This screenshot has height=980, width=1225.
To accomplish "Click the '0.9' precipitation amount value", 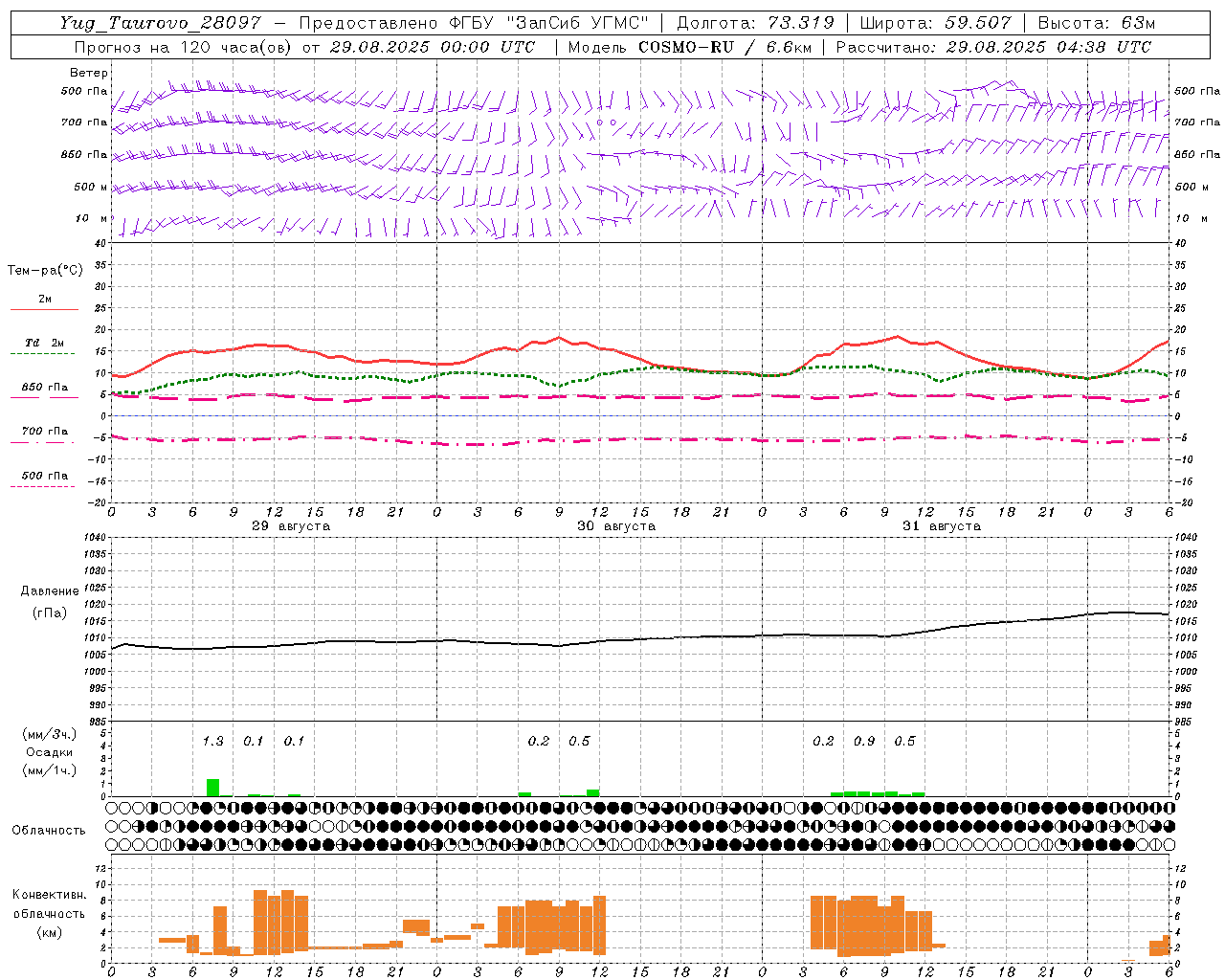I will [x=864, y=741].
